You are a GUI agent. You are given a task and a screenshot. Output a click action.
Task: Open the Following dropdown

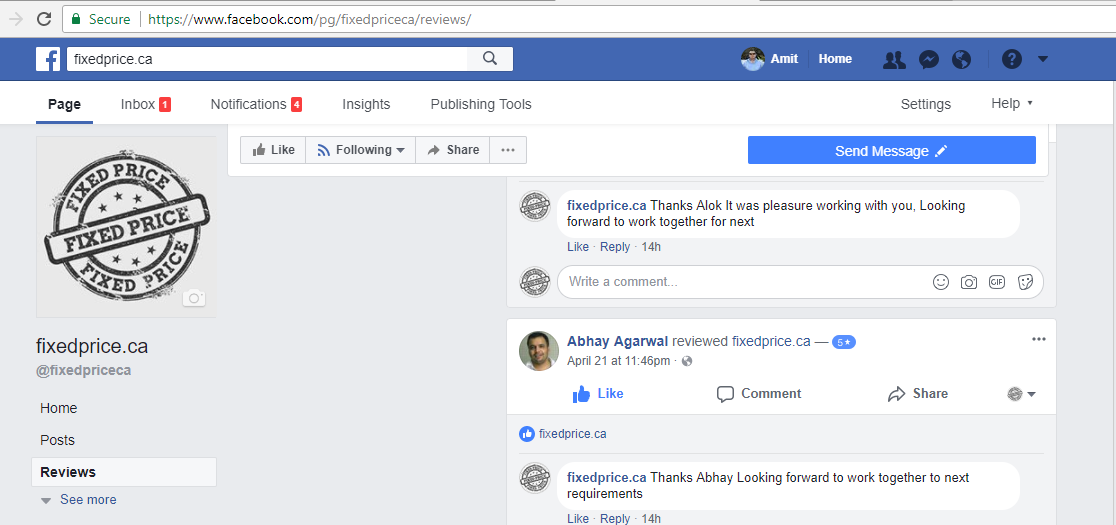(360, 150)
